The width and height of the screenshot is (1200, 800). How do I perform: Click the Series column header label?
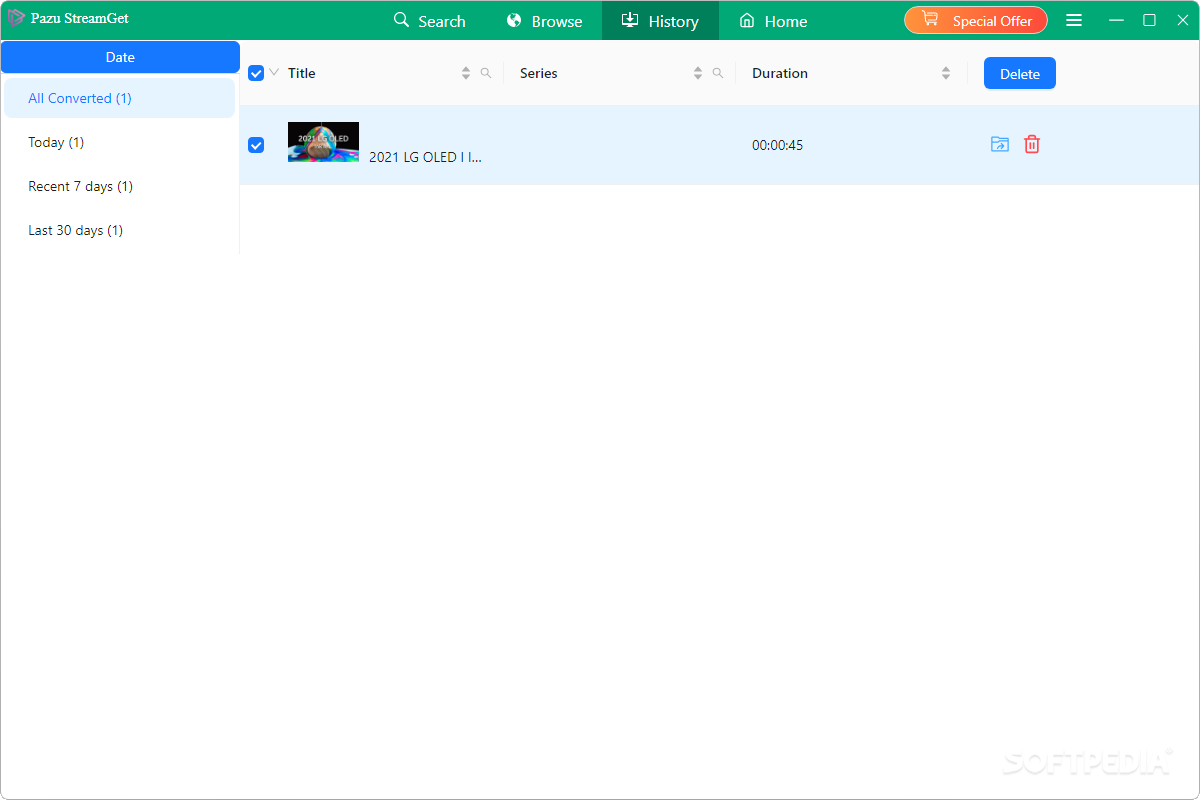pos(539,73)
